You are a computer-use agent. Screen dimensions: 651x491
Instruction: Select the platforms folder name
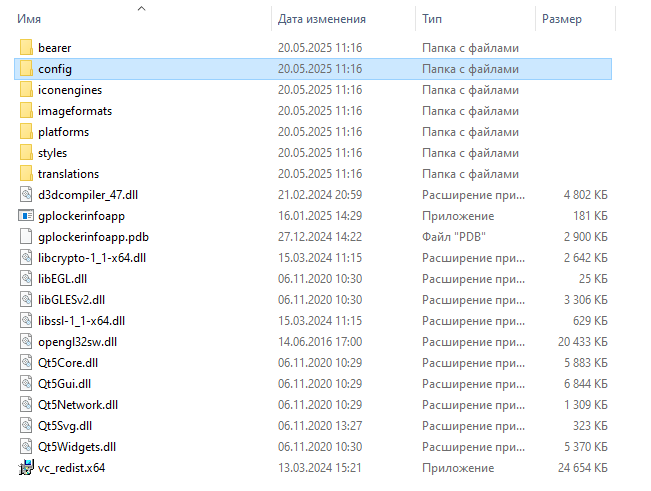pyautogui.click(x=64, y=132)
